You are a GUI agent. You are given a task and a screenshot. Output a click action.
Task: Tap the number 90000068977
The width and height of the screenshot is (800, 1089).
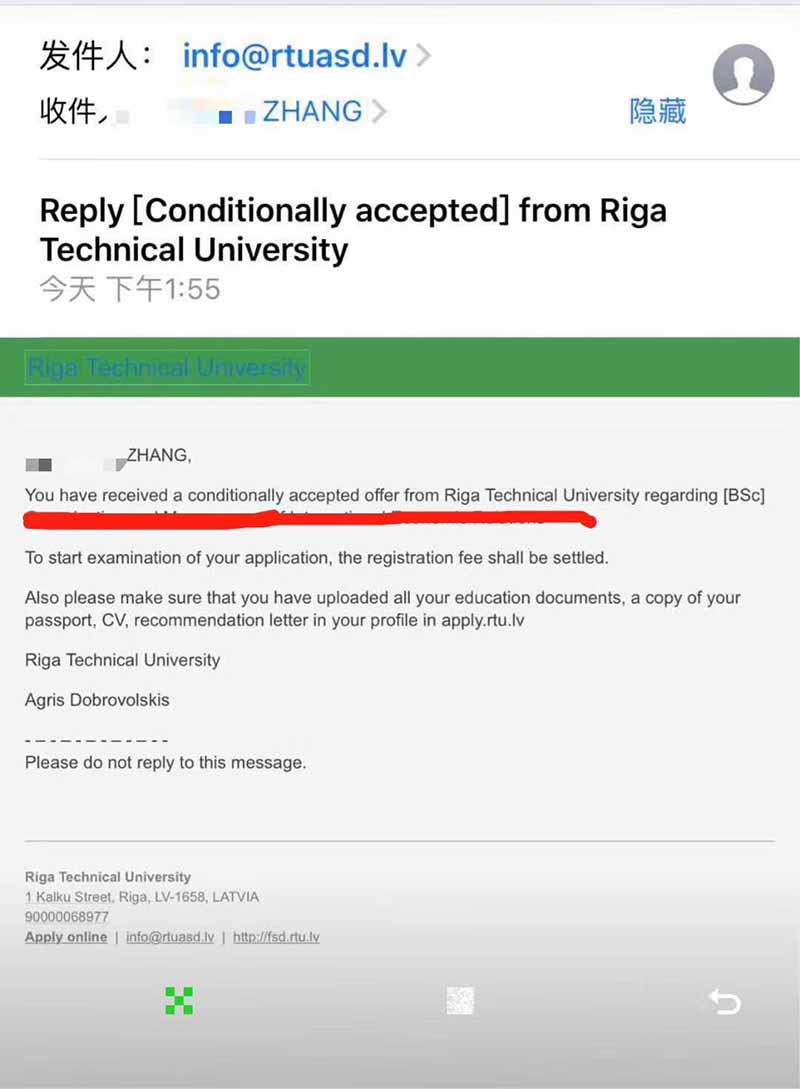pos(67,917)
